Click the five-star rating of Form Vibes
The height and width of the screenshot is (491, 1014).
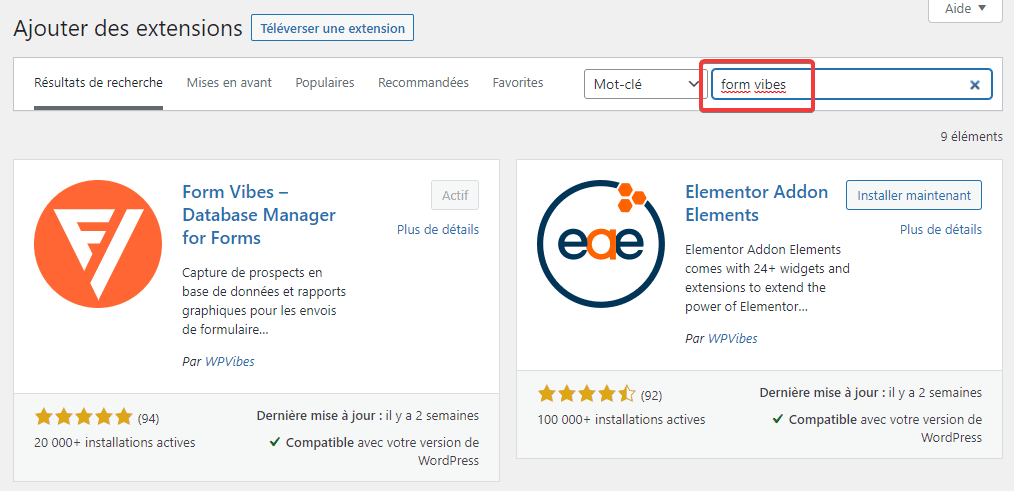pos(83,417)
